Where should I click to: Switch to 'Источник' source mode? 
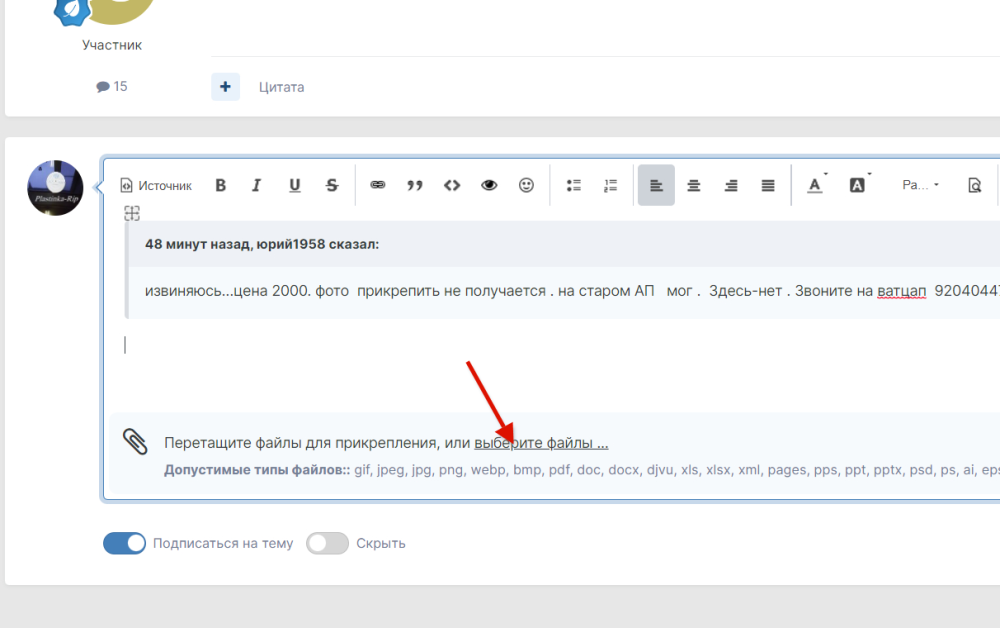(156, 185)
